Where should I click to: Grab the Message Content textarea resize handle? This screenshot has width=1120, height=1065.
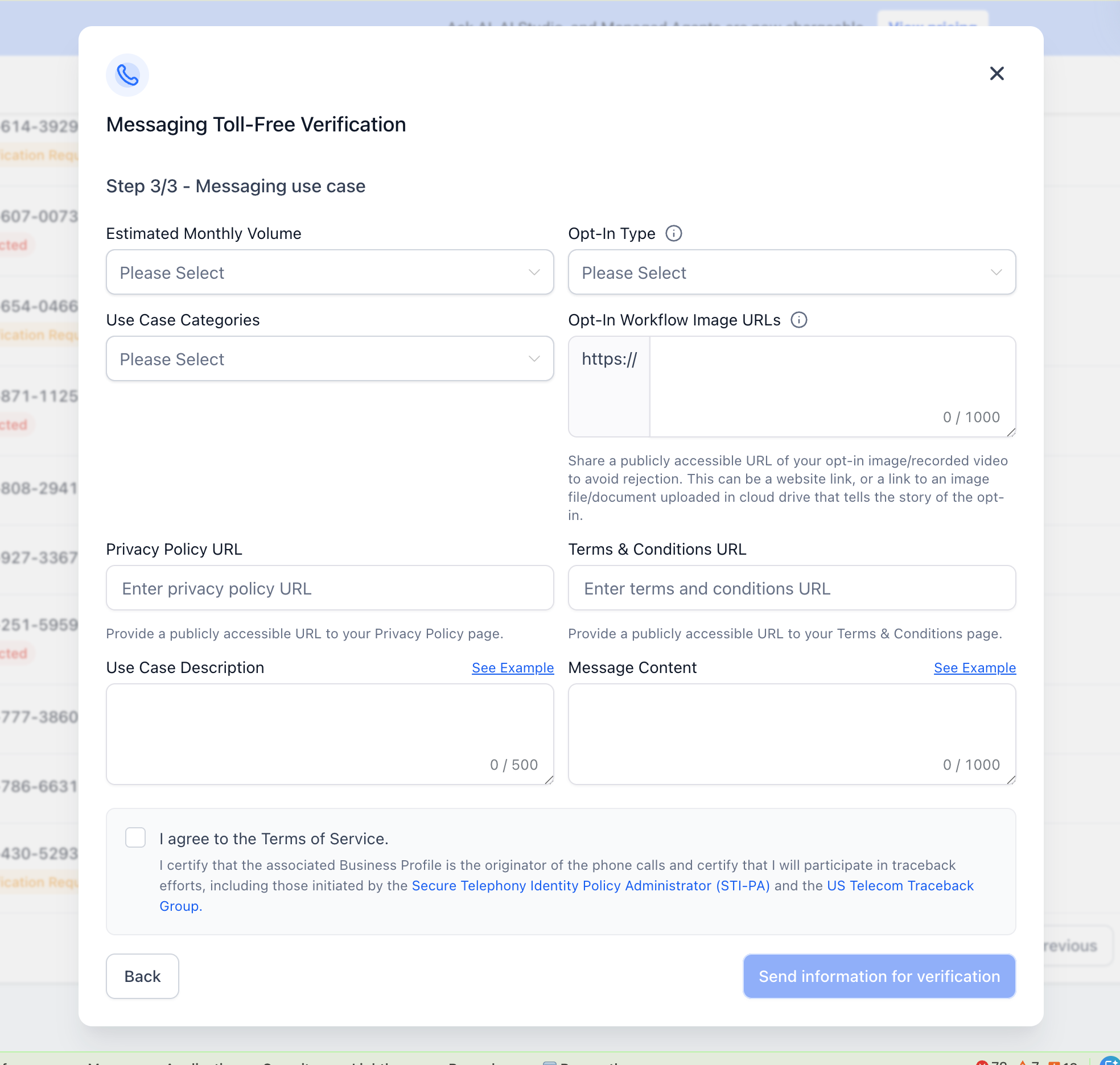(x=1011, y=779)
